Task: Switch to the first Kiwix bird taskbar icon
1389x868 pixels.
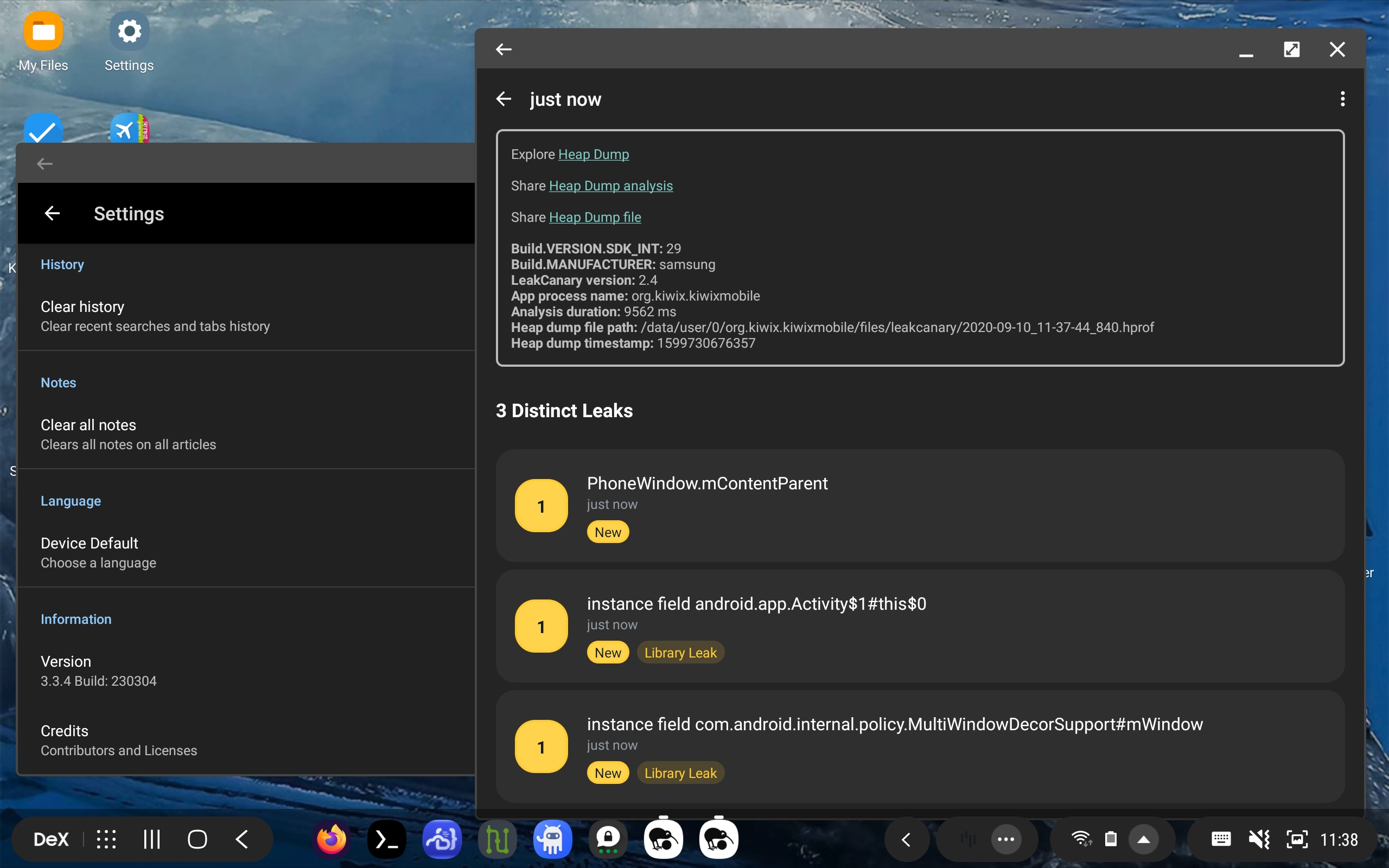Action: coord(663,839)
